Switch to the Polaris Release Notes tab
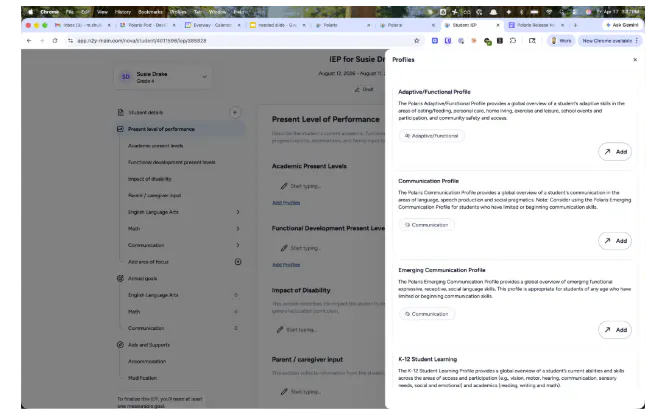Image resolution: width=652 pixels, height=418 pixels. coord(537,25)
